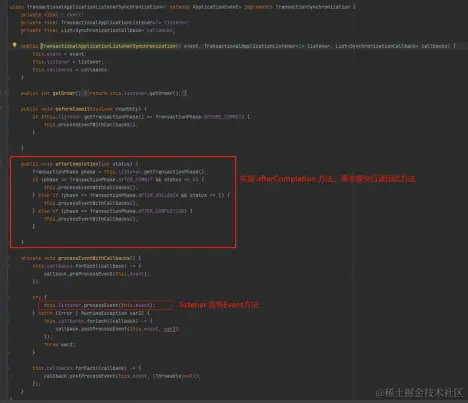The width and height of the screenshot is (468, 403).
Task: Click the afterCompletion method name
Action: coord(77,164)
